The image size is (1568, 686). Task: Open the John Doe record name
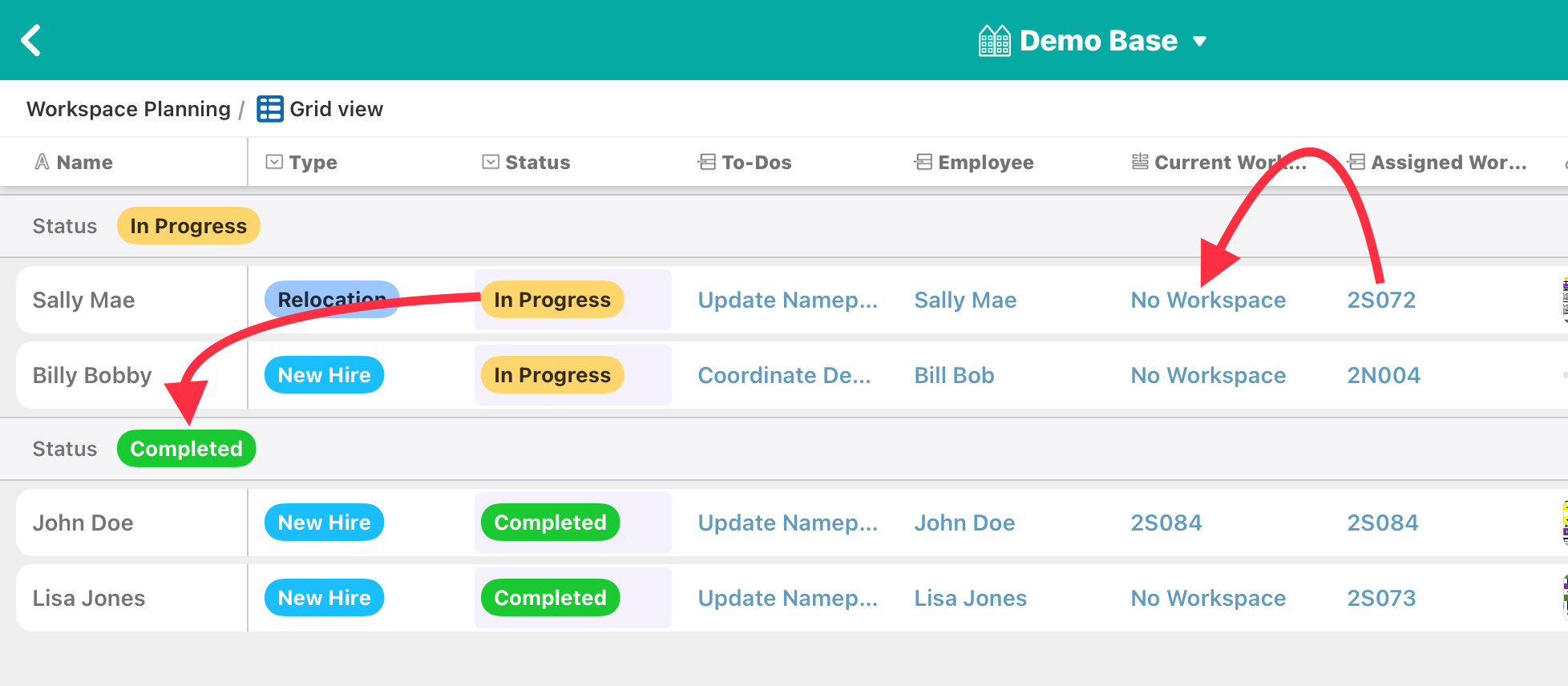tap(83, 523)
